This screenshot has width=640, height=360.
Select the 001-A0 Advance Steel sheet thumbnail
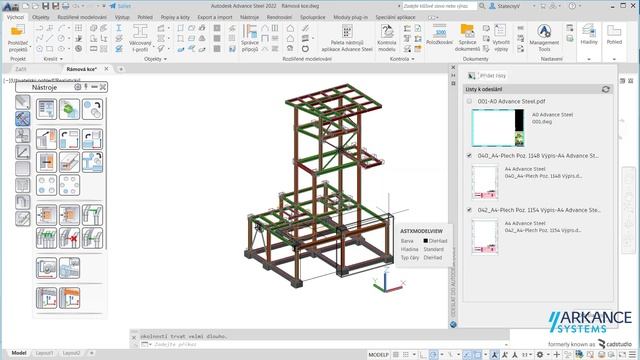click(x=498, y=128)
